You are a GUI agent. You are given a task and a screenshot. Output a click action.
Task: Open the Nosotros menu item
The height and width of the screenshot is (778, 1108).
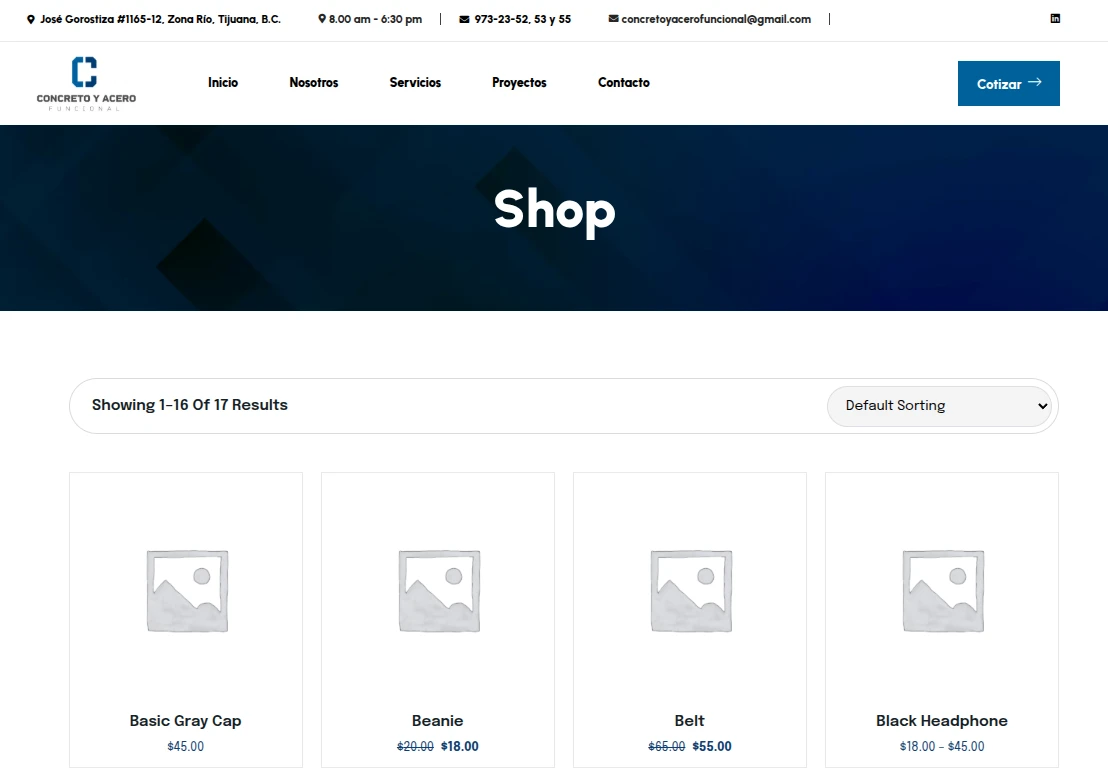(314, 83)
